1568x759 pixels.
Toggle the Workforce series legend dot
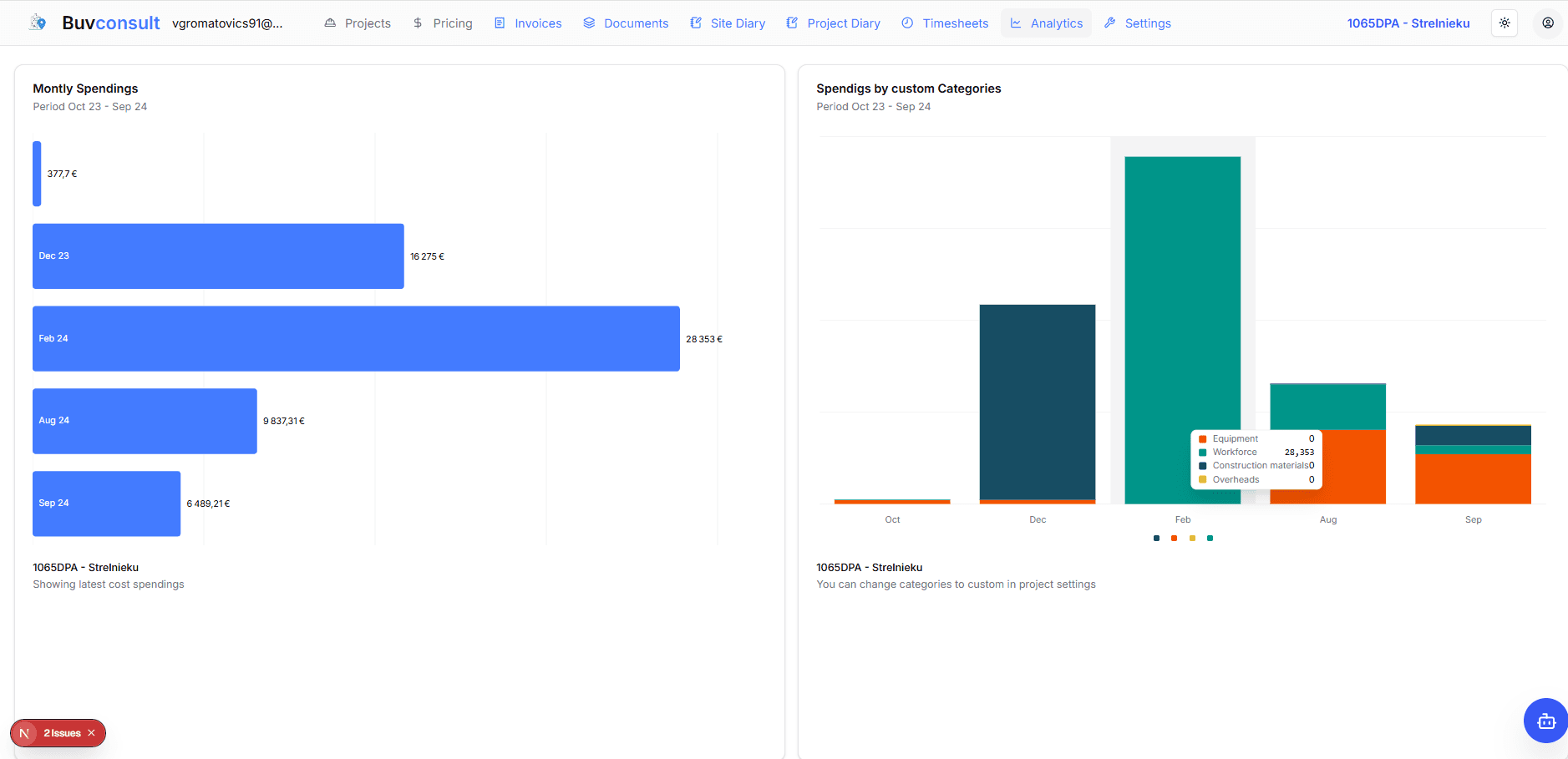[x=1209, y=538]
